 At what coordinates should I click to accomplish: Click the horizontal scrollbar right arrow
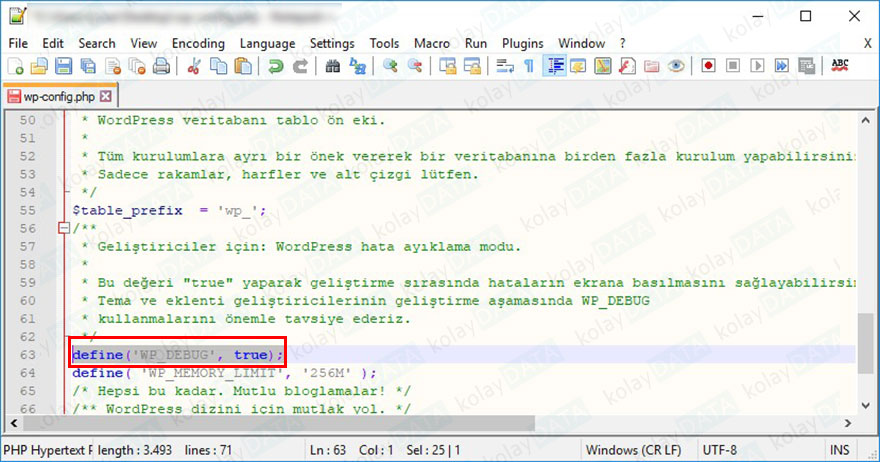tap(847, 423)
